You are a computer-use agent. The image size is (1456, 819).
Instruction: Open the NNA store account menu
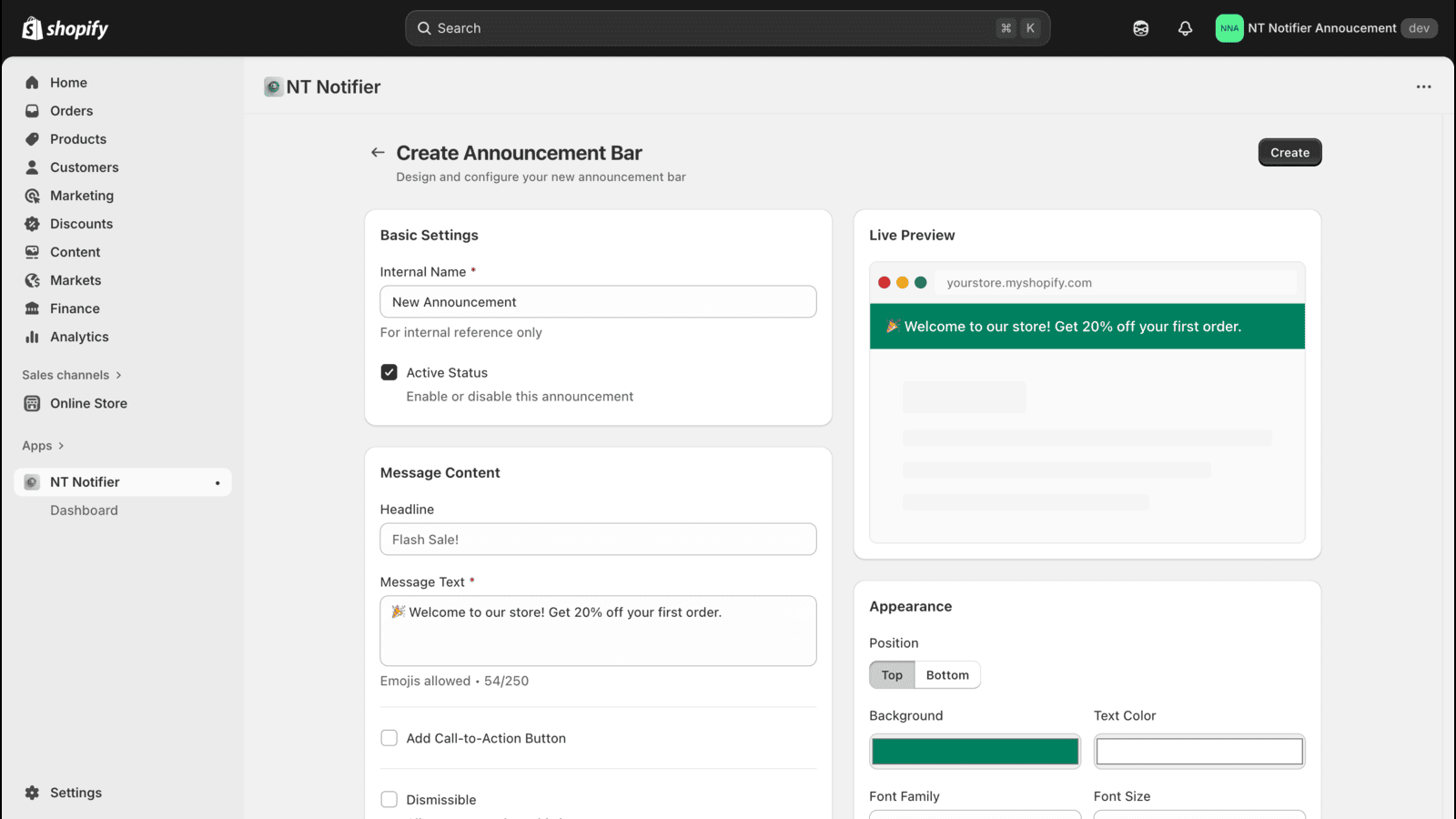point(1325,28)
